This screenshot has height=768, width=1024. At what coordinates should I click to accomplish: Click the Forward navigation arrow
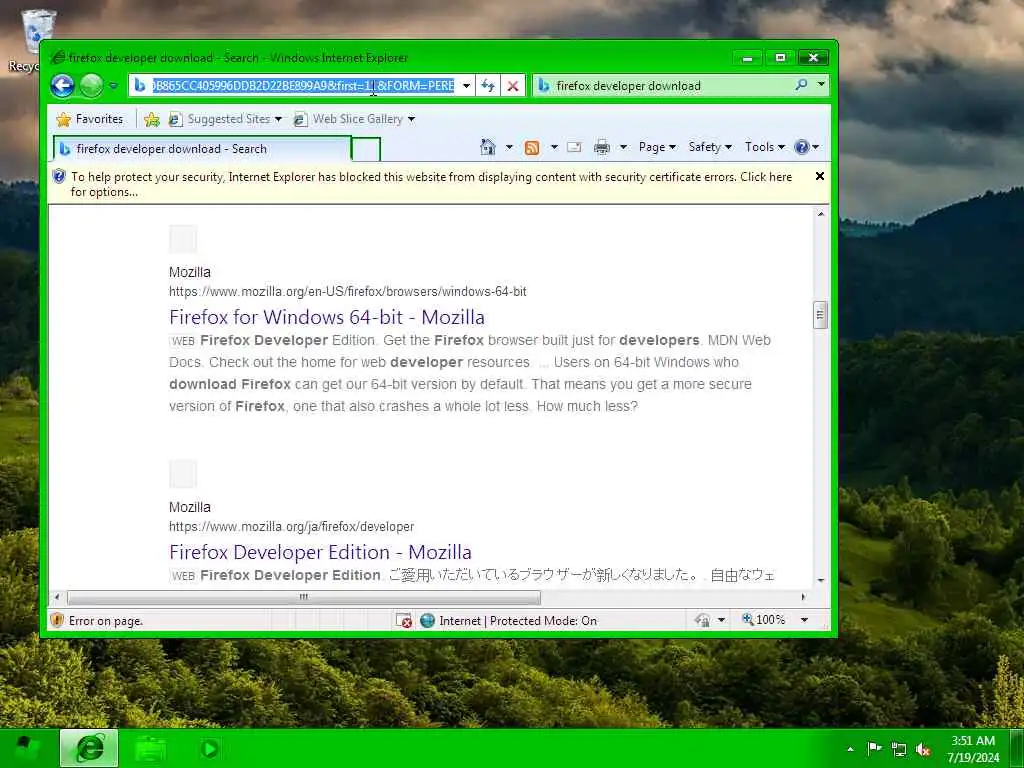[x=91, y=86]
